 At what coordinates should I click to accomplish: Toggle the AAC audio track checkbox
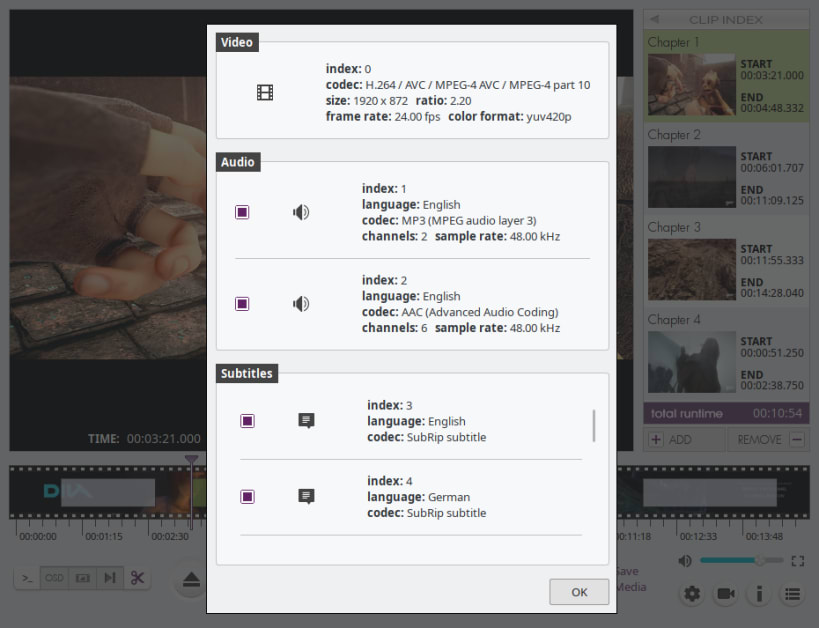242,304
